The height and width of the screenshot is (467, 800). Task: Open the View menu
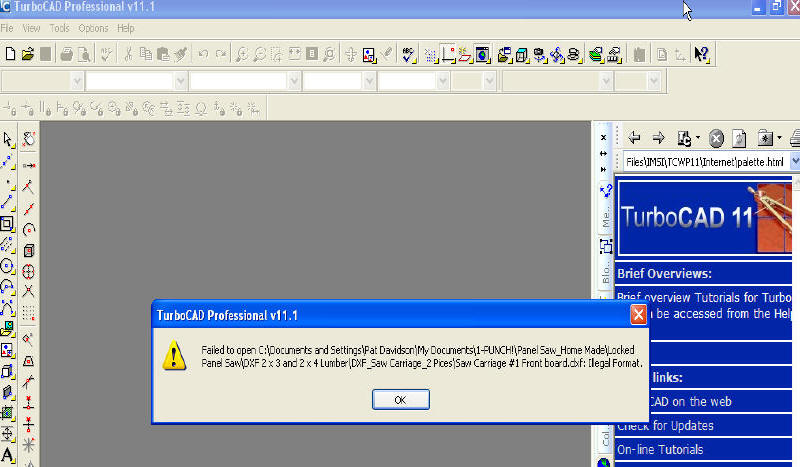coord(31,28)
